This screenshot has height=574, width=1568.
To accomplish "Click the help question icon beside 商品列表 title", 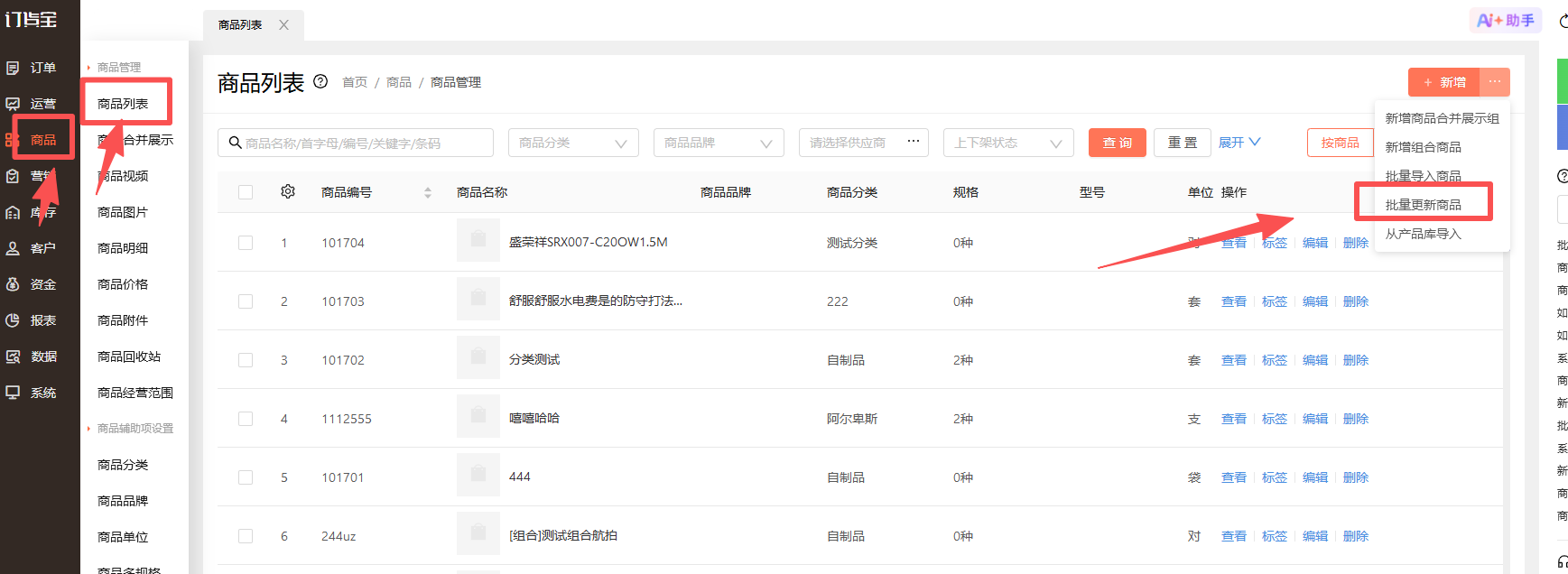I will 320,81.
